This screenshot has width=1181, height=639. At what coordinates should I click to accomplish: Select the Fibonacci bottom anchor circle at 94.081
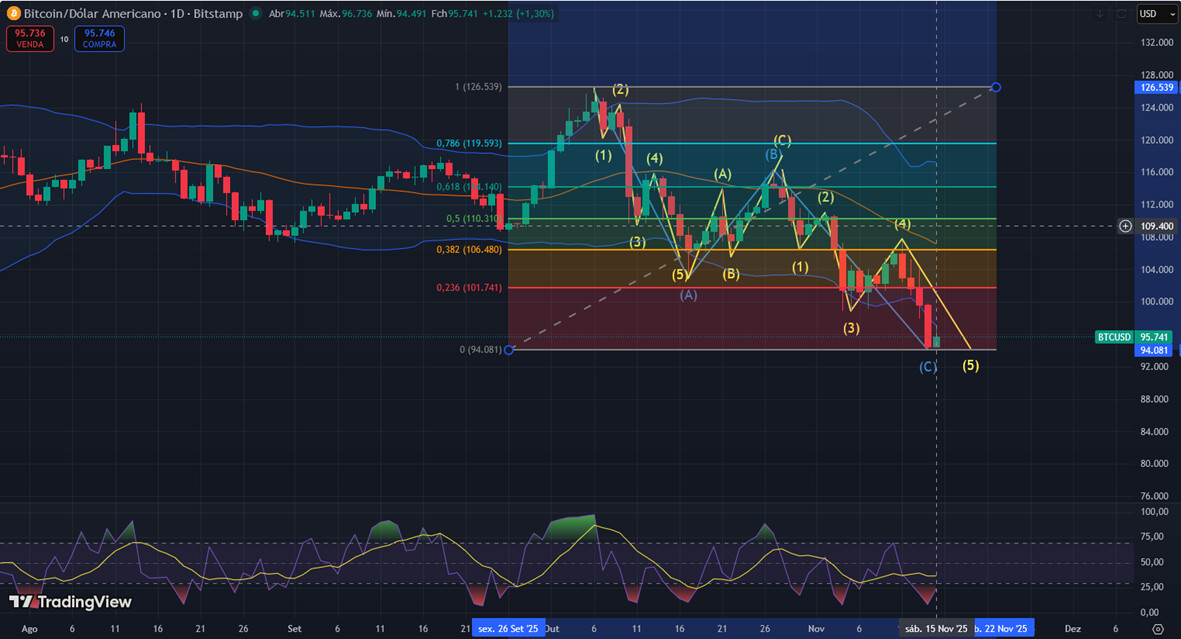point(509,349)
